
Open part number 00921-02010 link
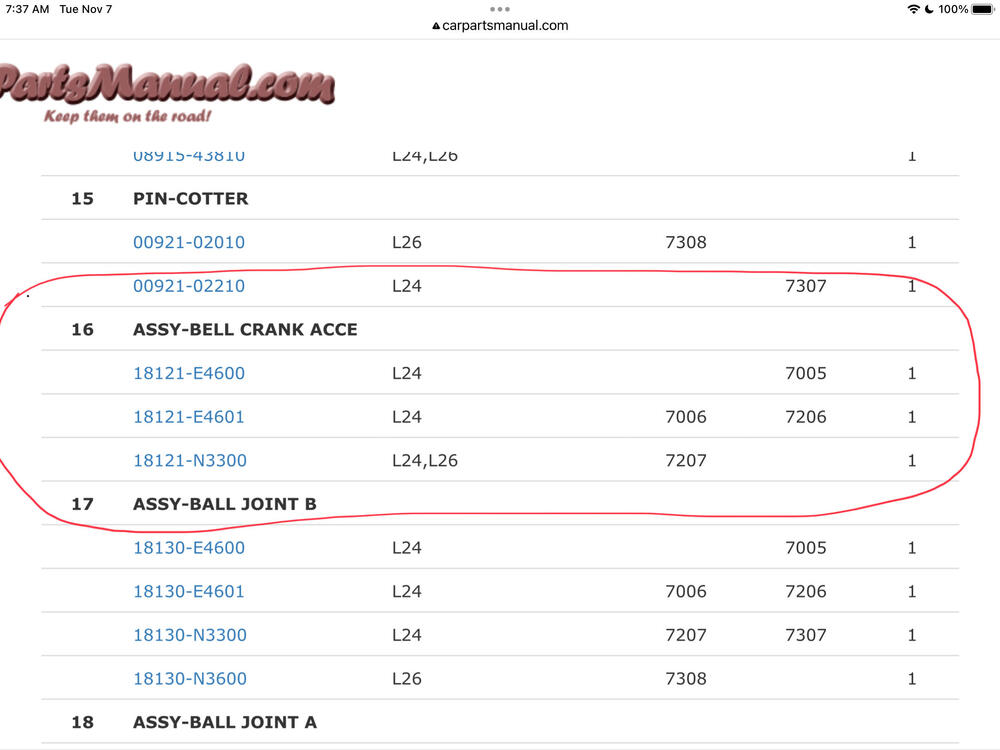pyautogui.click(x=189, y=242)
